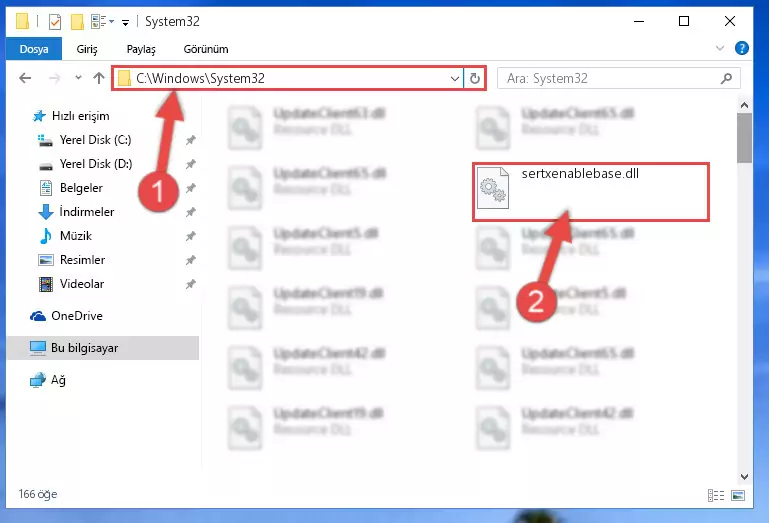
Task: Select Bu bilgisayar in navigation pane
Action: (x=103, y=348)
